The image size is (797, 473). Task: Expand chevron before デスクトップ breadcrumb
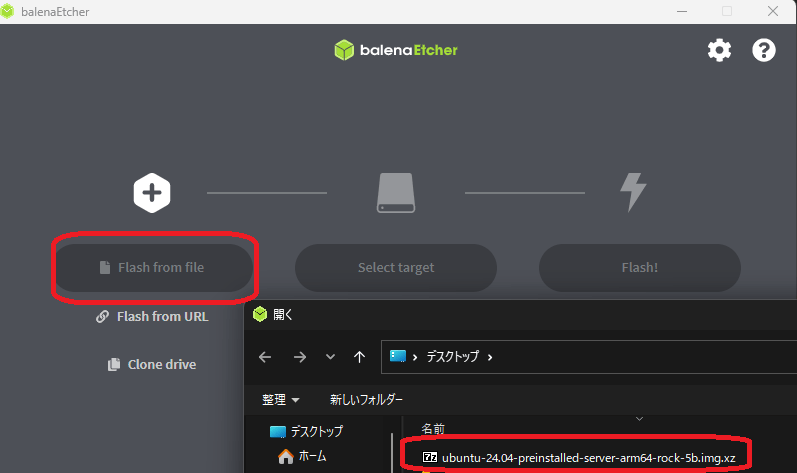pyautogui.click(x=415, y=357)
